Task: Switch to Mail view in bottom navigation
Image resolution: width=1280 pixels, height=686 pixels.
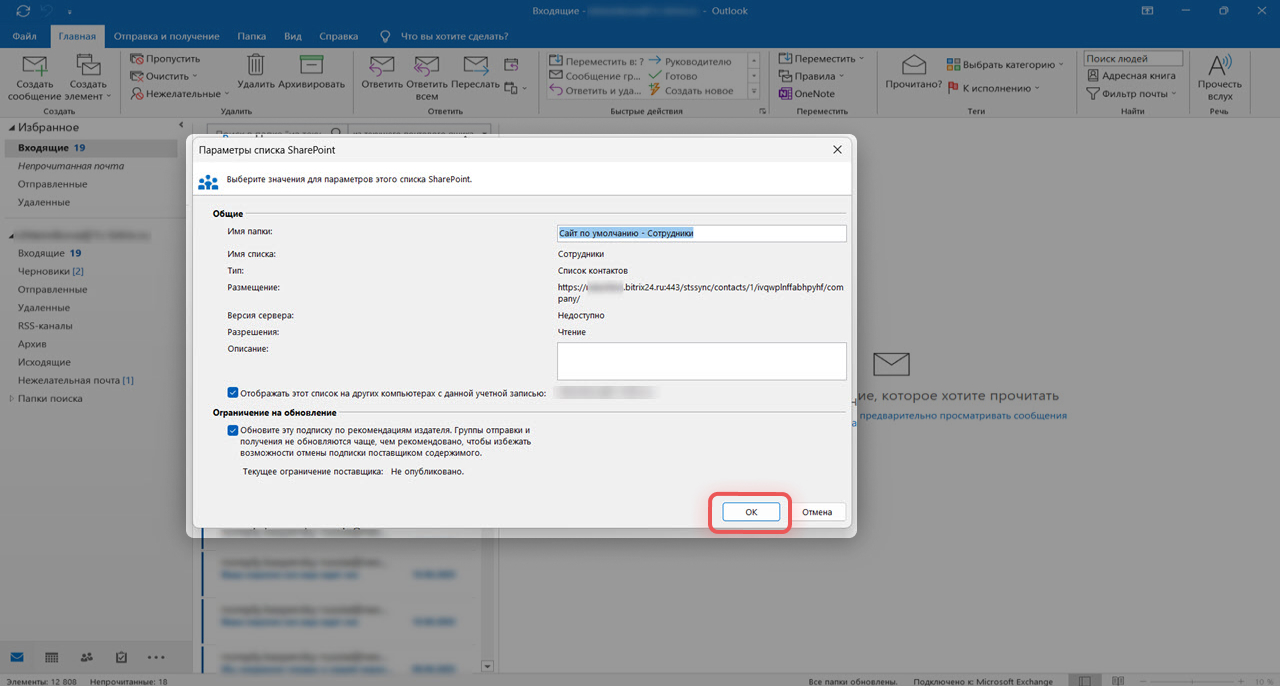Action: tap(18, 657)
